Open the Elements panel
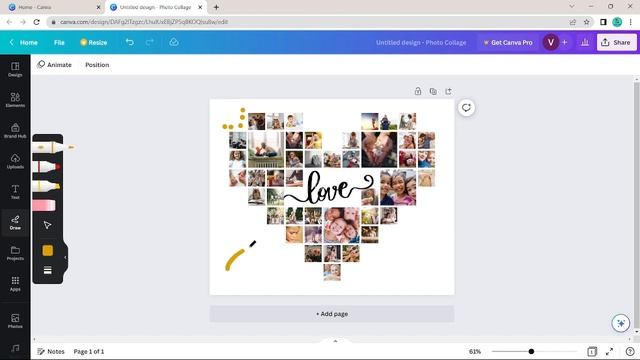The width and height of the screenshot is (640, 360). coord(15,100)
